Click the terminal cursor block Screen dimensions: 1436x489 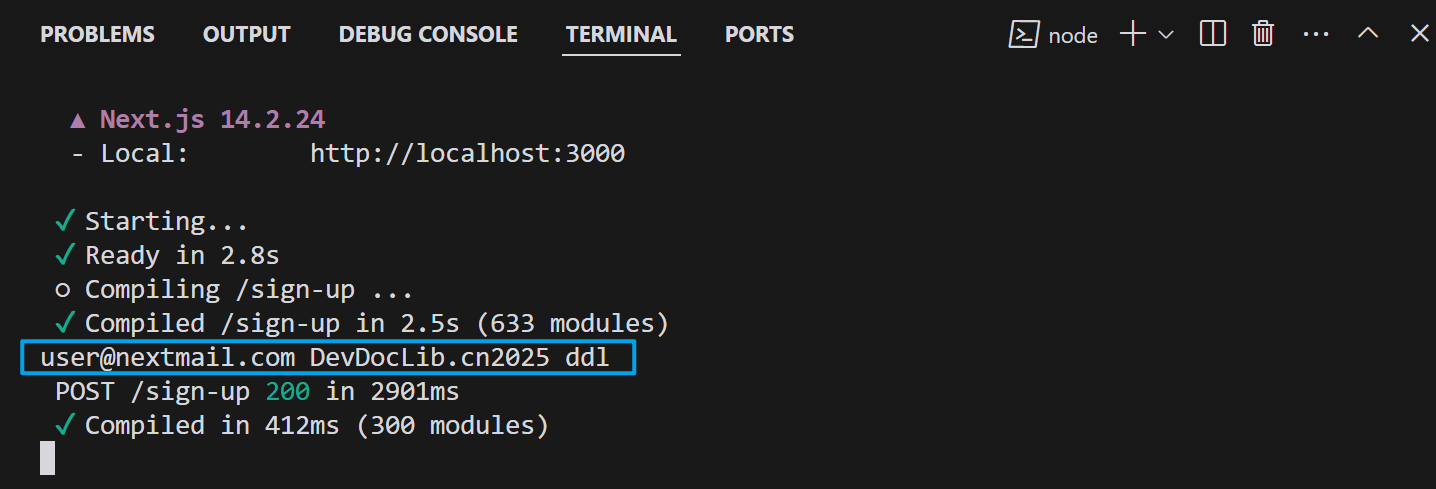point(47,458)
